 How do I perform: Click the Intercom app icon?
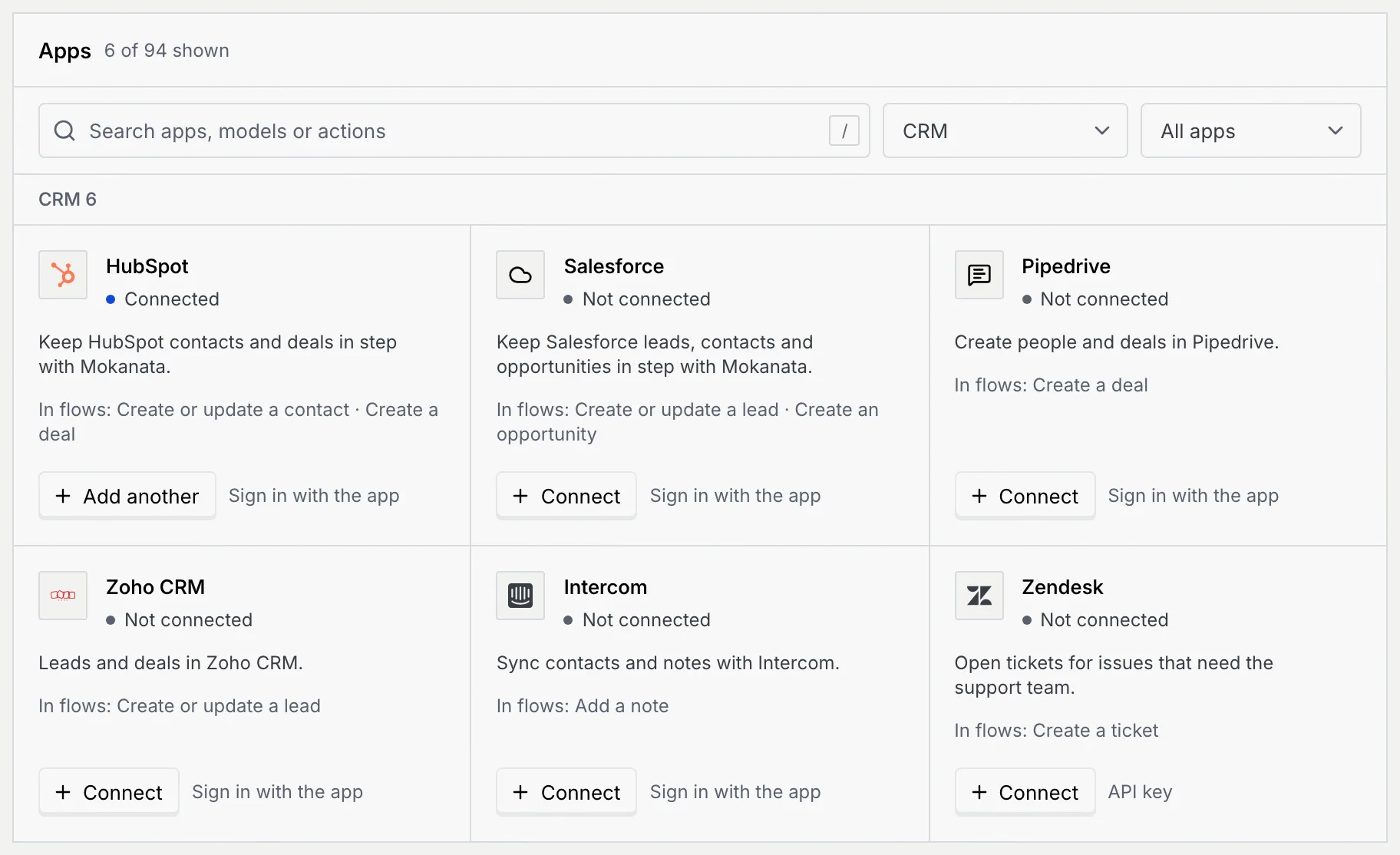click(x=520, y=596)
